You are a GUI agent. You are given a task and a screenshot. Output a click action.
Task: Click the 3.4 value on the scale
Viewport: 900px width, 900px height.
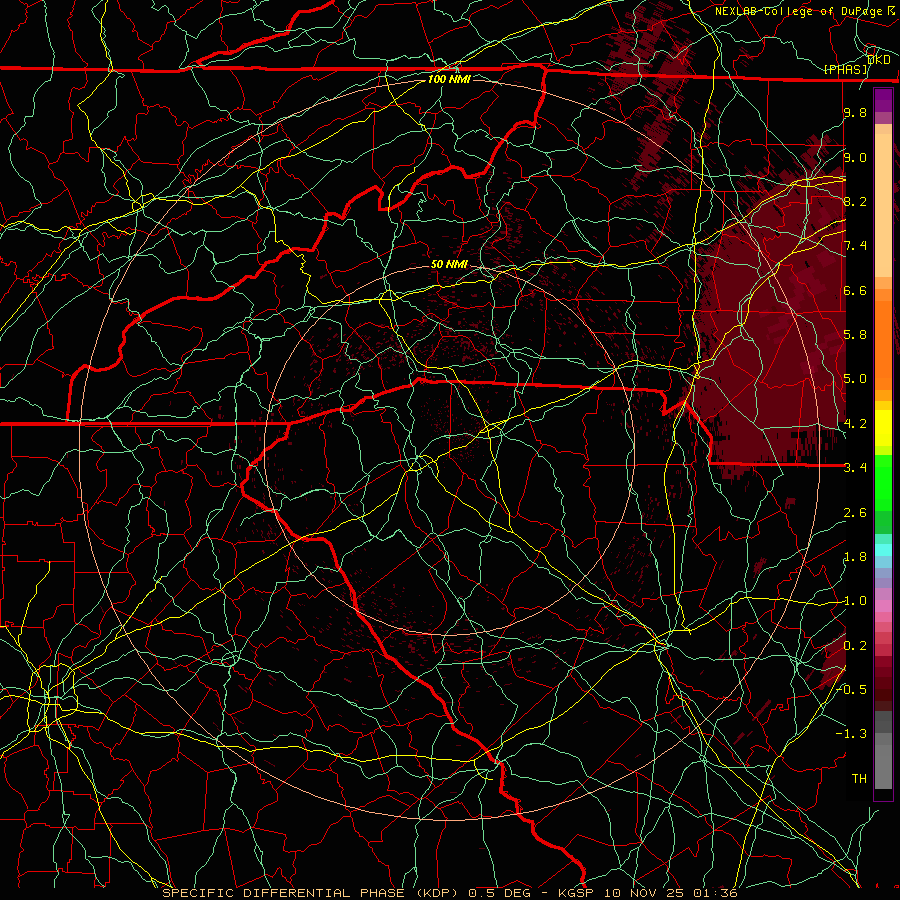click(855, 467)
